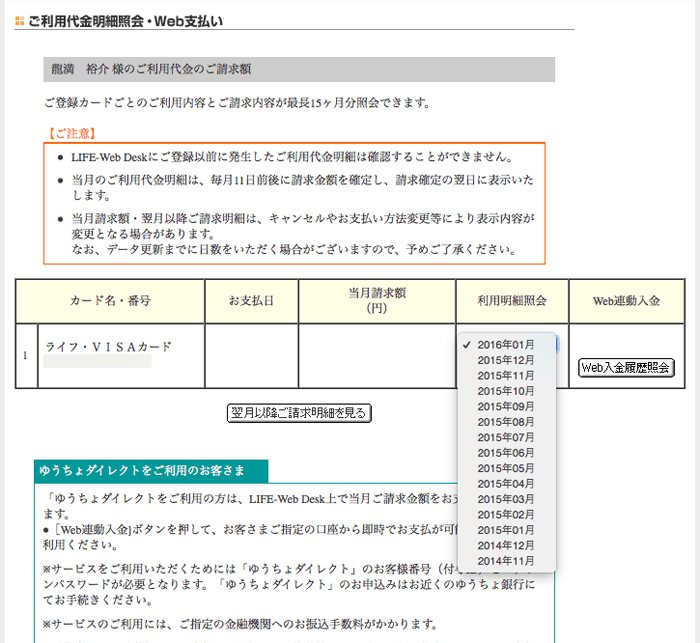Select 2015年04月 option

(506, 483)
